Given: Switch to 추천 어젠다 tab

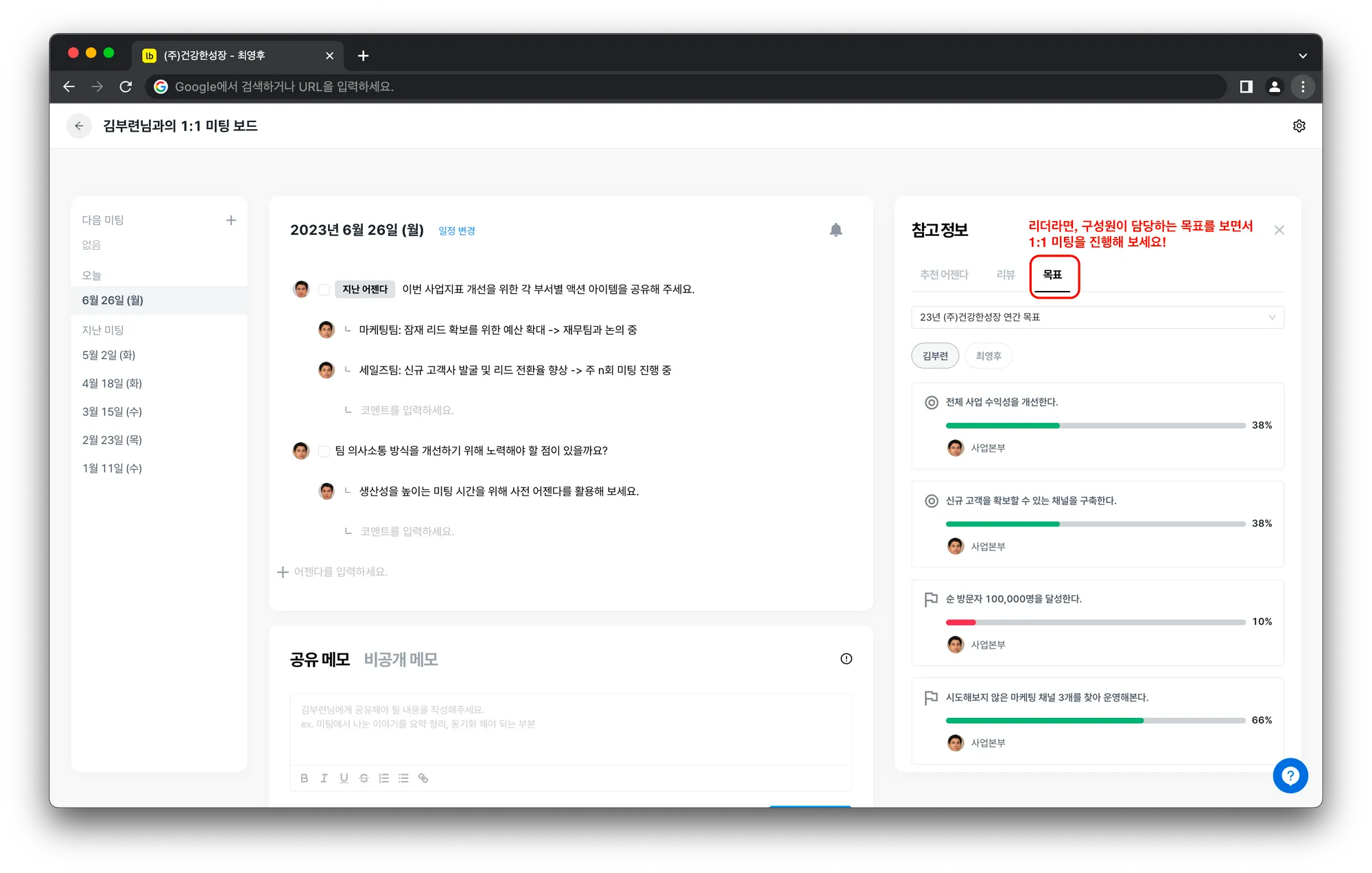Looking at the screenshot, I should point(944,275).
